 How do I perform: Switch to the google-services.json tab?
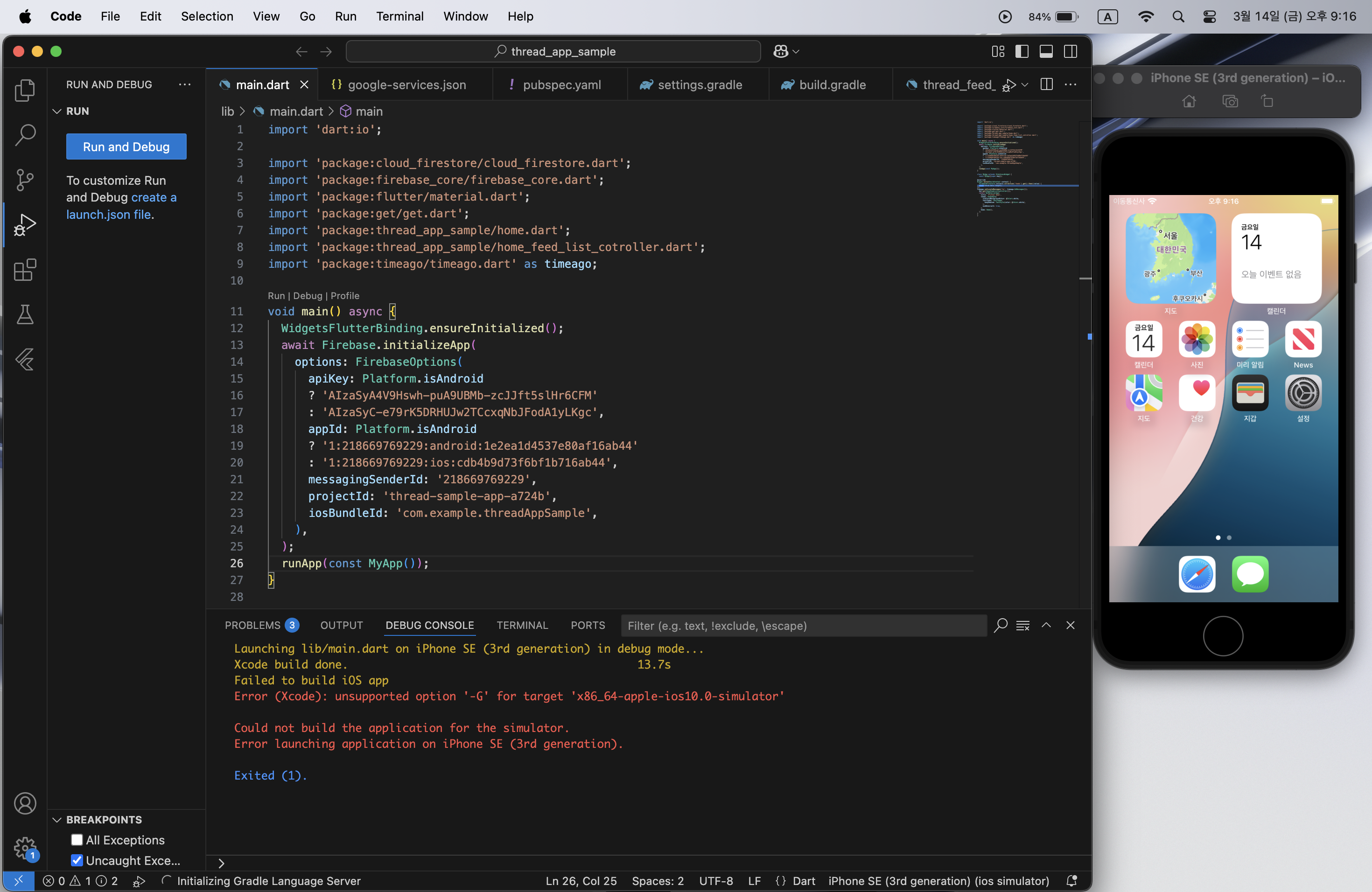point(406,85)
